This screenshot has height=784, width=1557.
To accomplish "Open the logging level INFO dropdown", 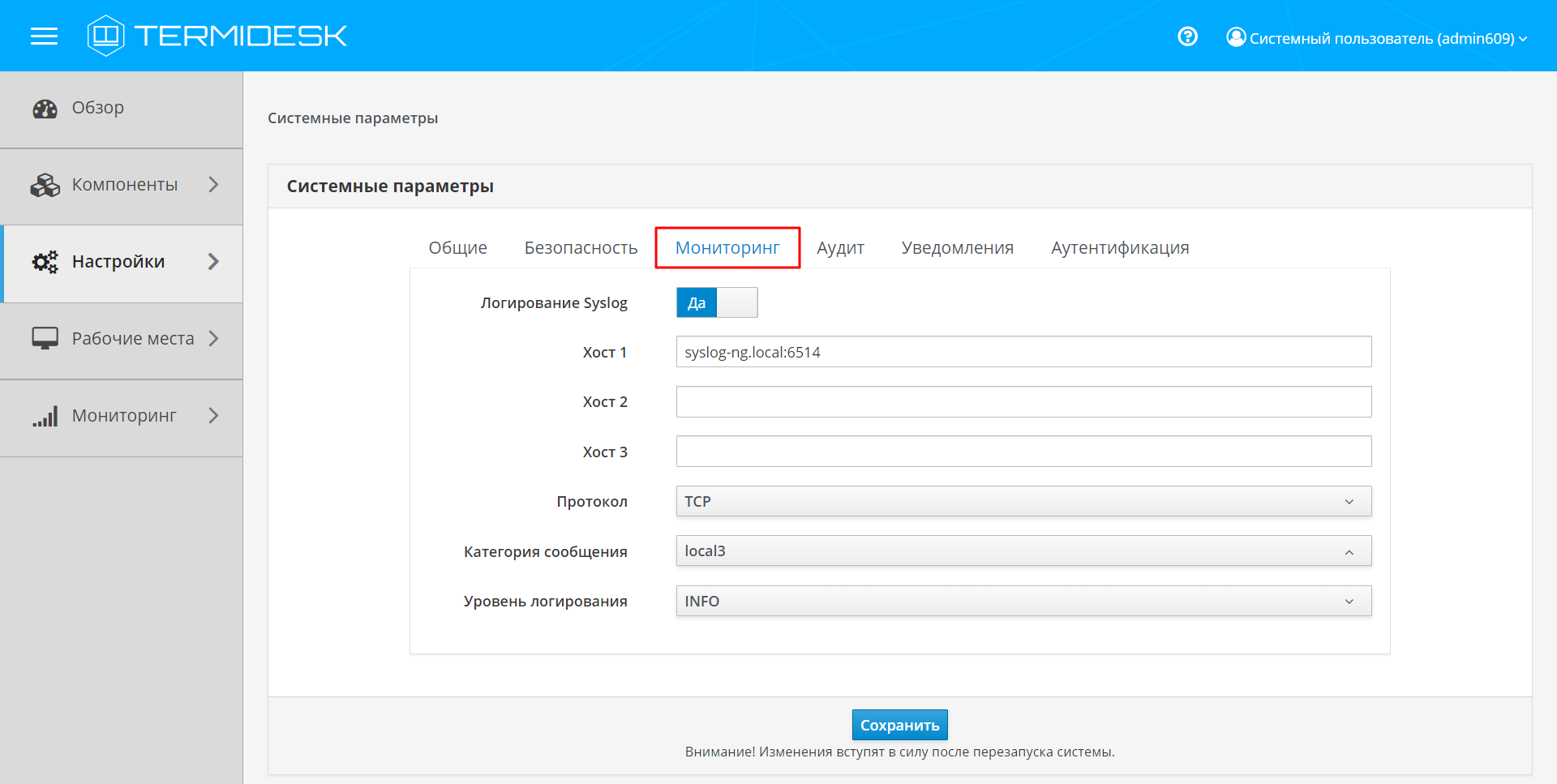I will [x=1023, y=601].
